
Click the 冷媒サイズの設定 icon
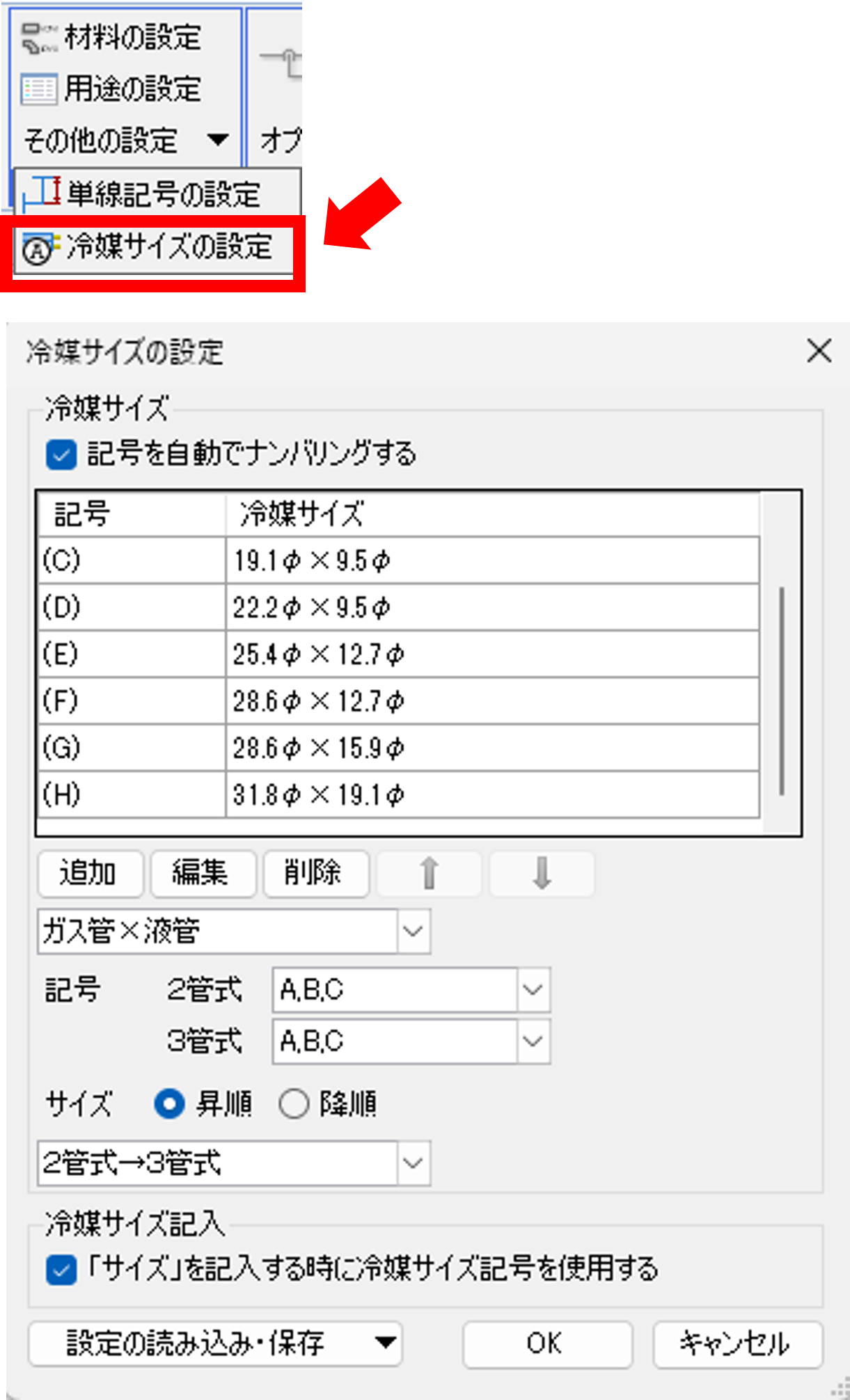[x=38, y=247]
